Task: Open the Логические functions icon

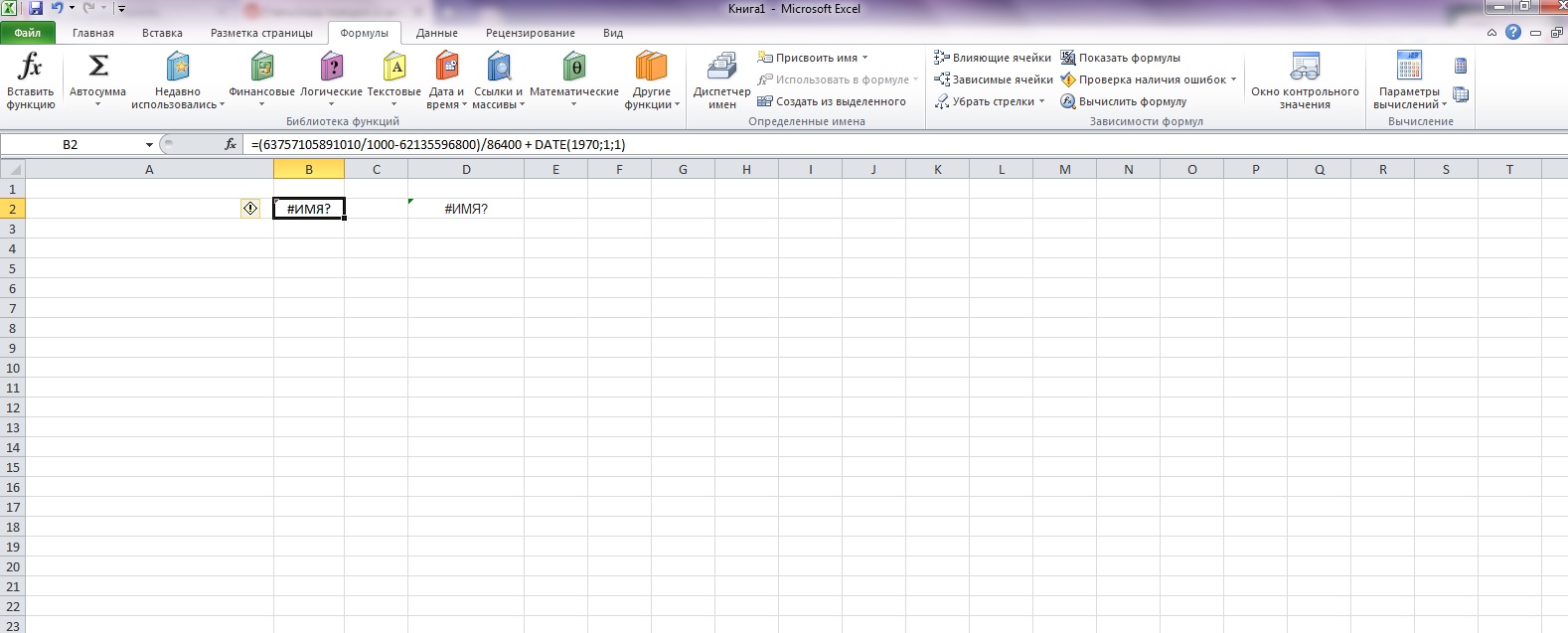Action: pos(331,68)
